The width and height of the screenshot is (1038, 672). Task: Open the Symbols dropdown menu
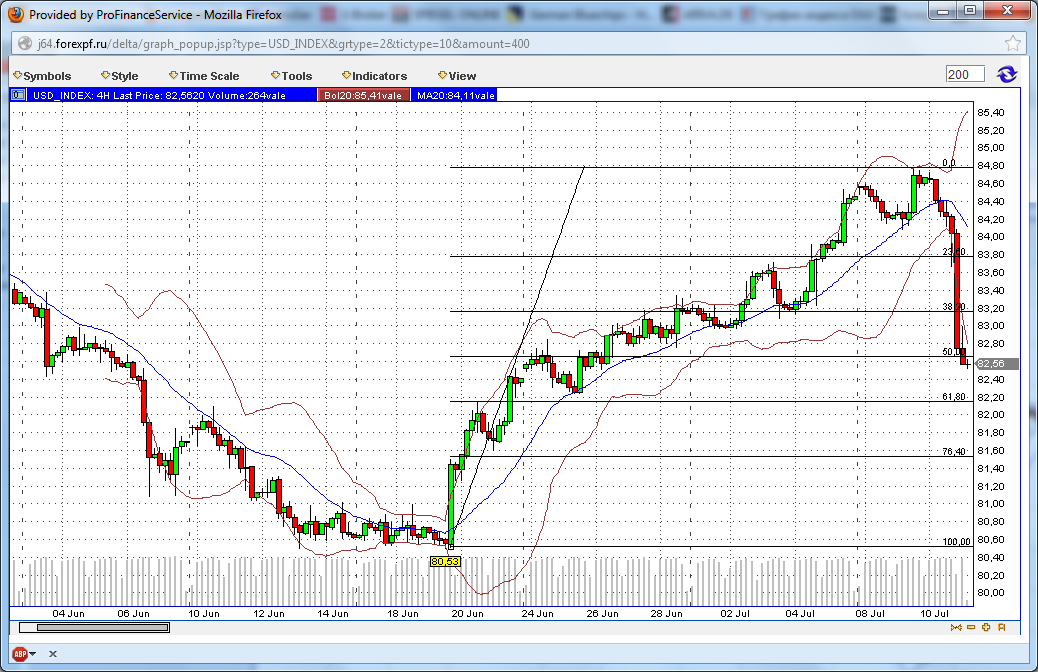46,76
